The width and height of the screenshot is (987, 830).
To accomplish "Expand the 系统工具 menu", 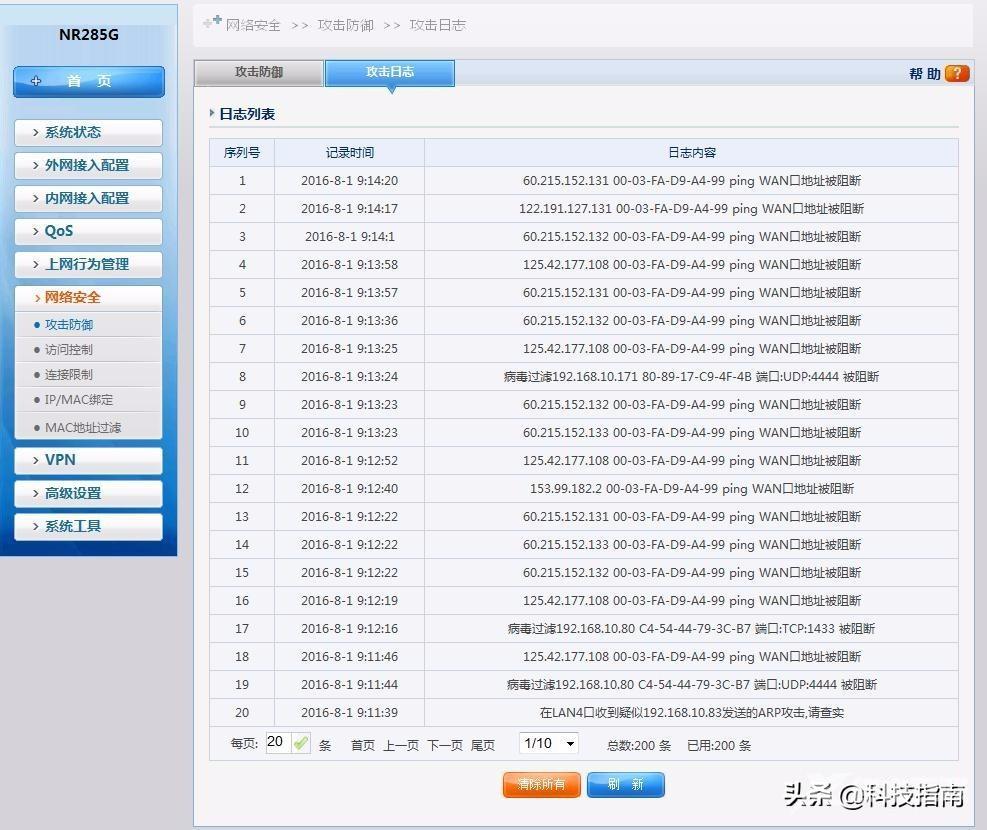I will coord(88,526).
